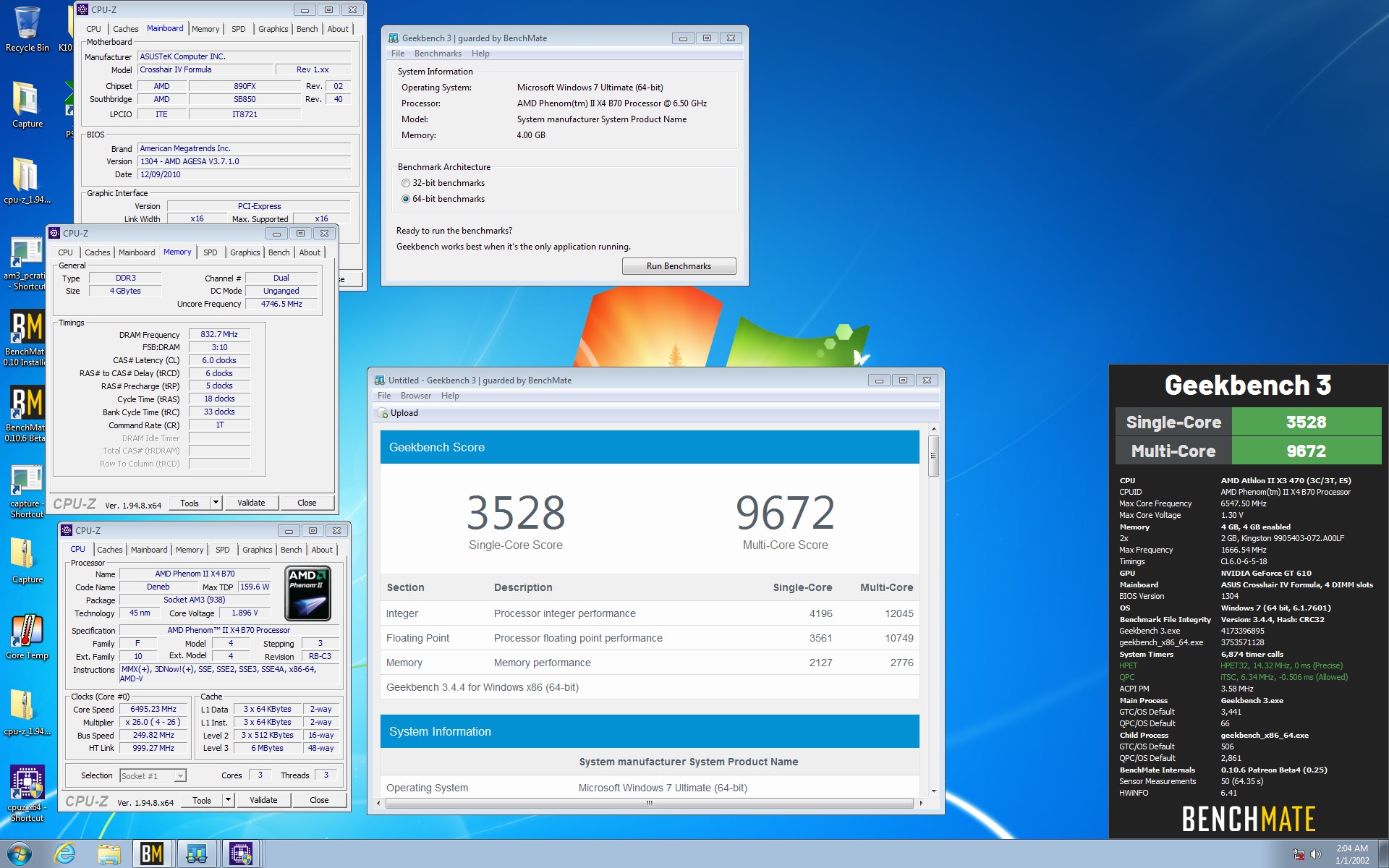Click the Multi-Core score 9672 in BenchMate panel
This screenshot has height=868, width=1389.
click(1306, 451)
